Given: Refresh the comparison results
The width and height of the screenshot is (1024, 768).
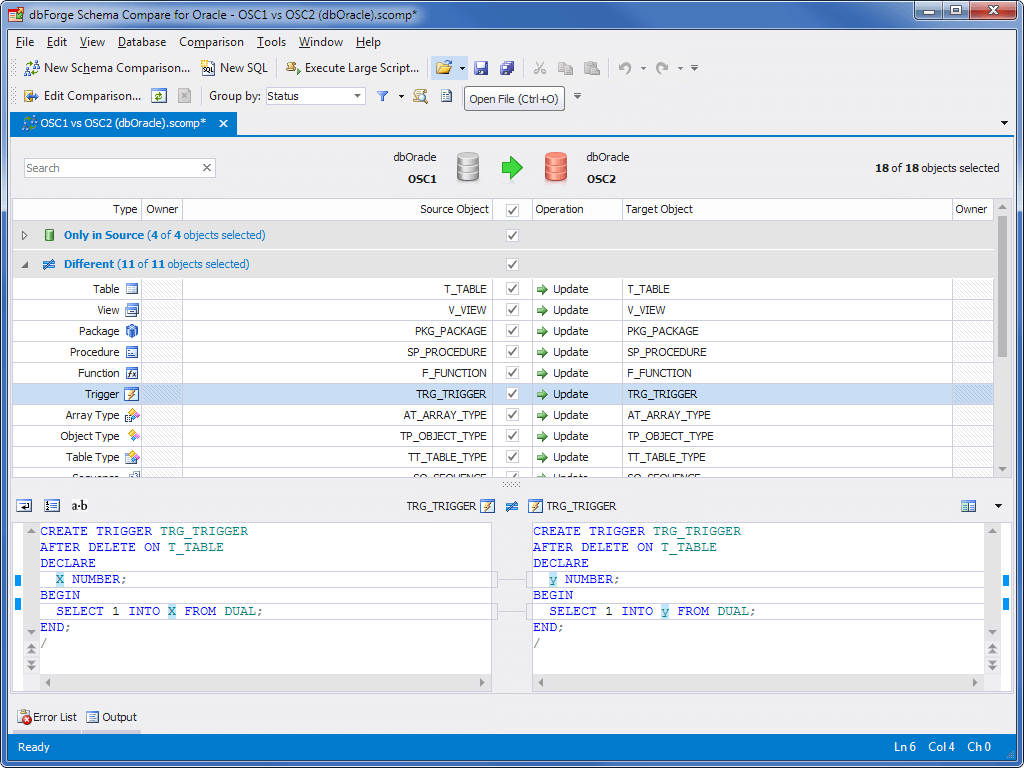Looking at the screenshot, I should 159,97.
